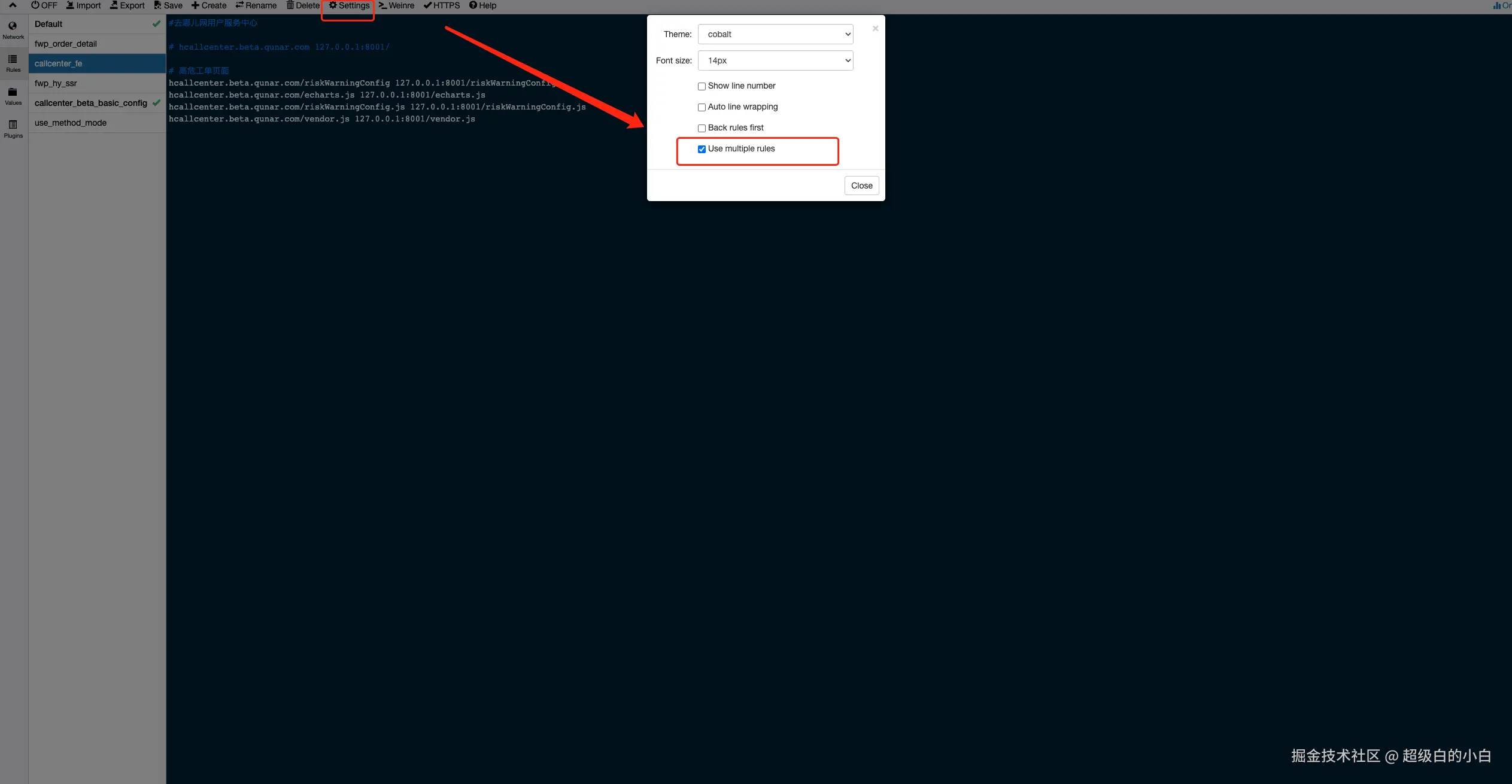Open the Network panel in sidebar
Screen dimensions: 1512x784
tap(13, 30)
